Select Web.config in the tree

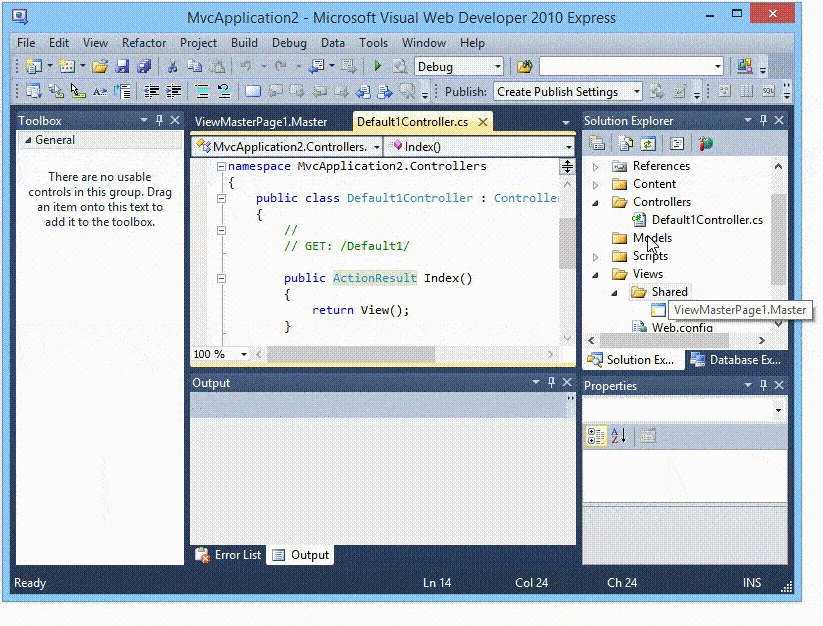pos(682,327)
